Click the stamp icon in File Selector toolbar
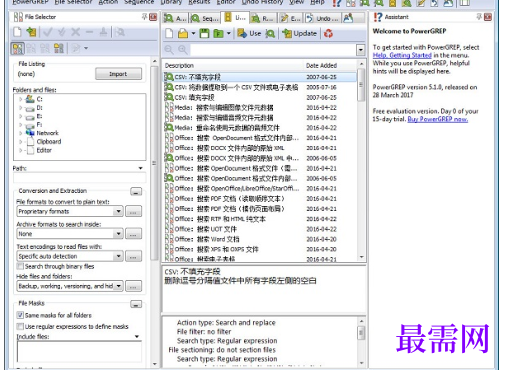 point(103,32)
